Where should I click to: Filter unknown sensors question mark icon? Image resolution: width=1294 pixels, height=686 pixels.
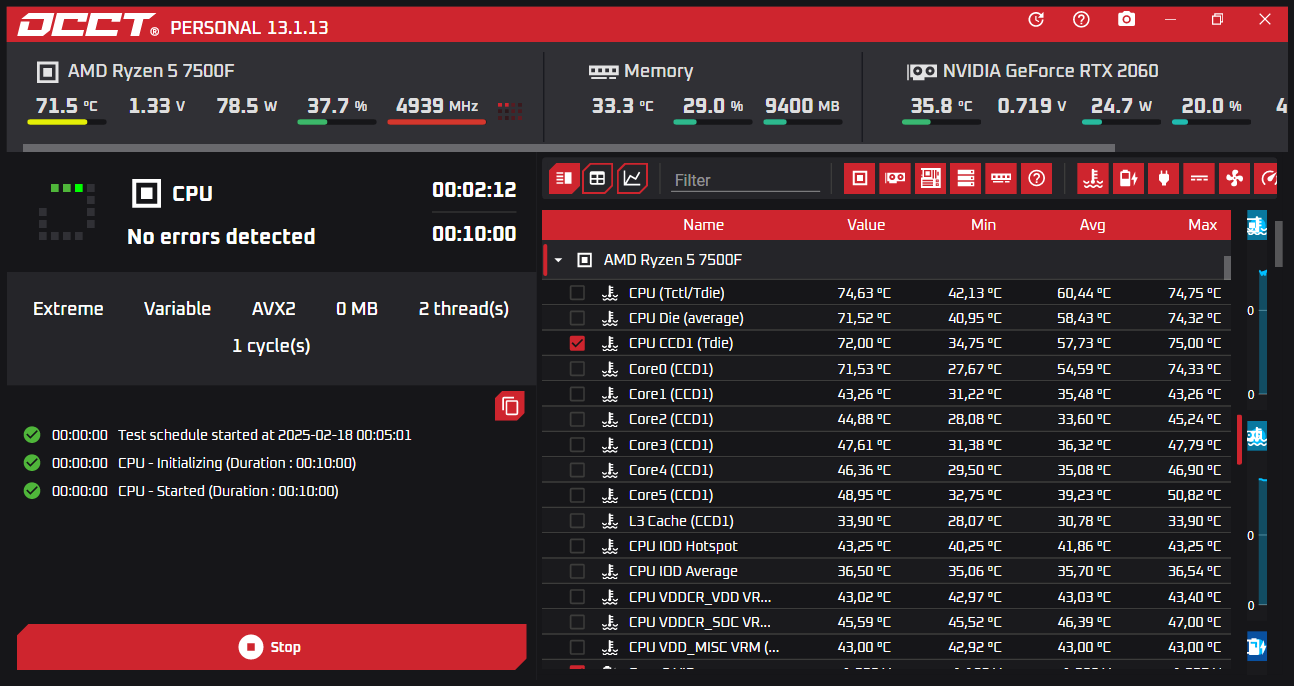(x=1036, y=179)
